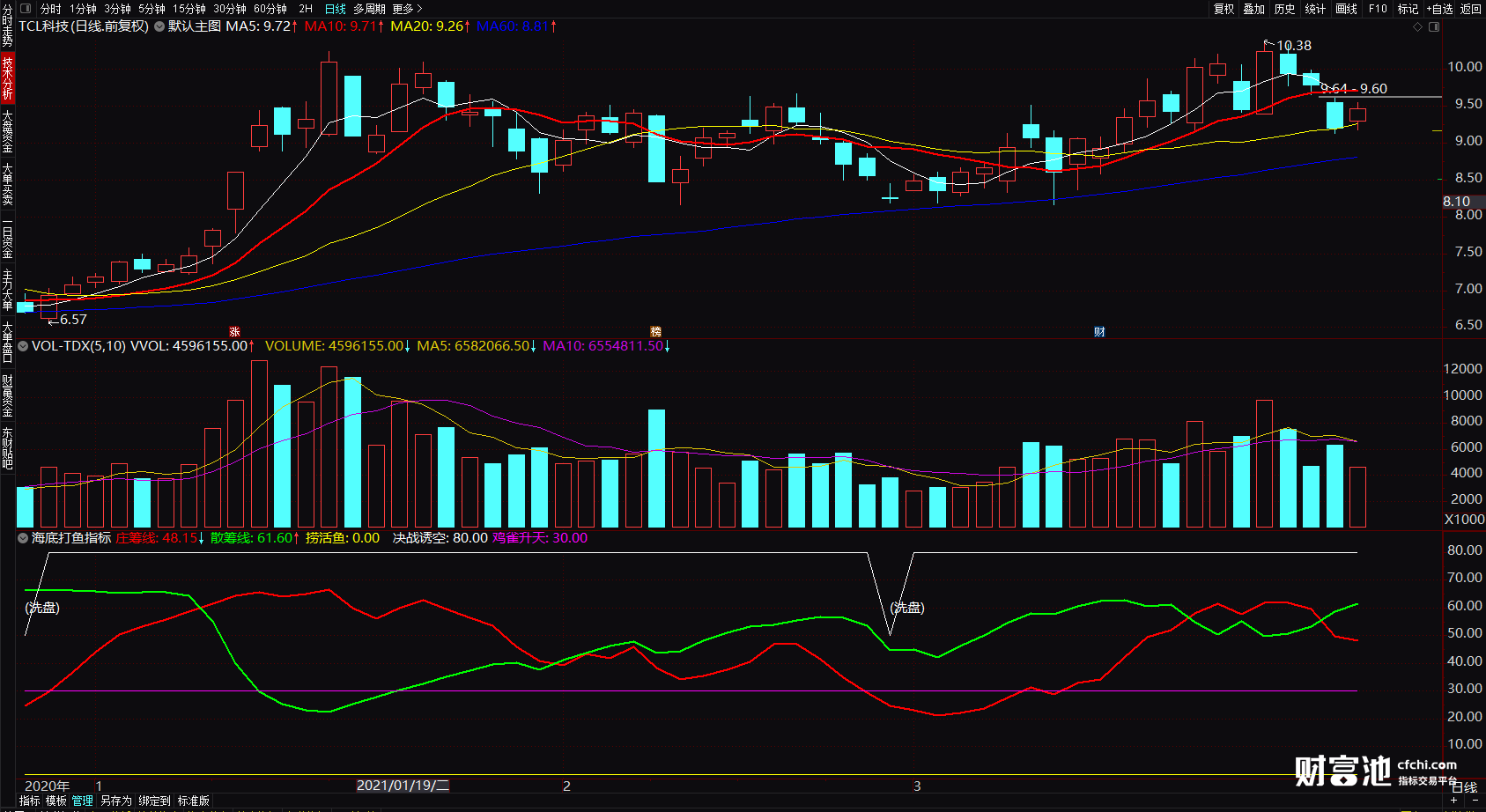Add stock with +自选 button
The image size is (1486, 812).
tap(1439, 9)
